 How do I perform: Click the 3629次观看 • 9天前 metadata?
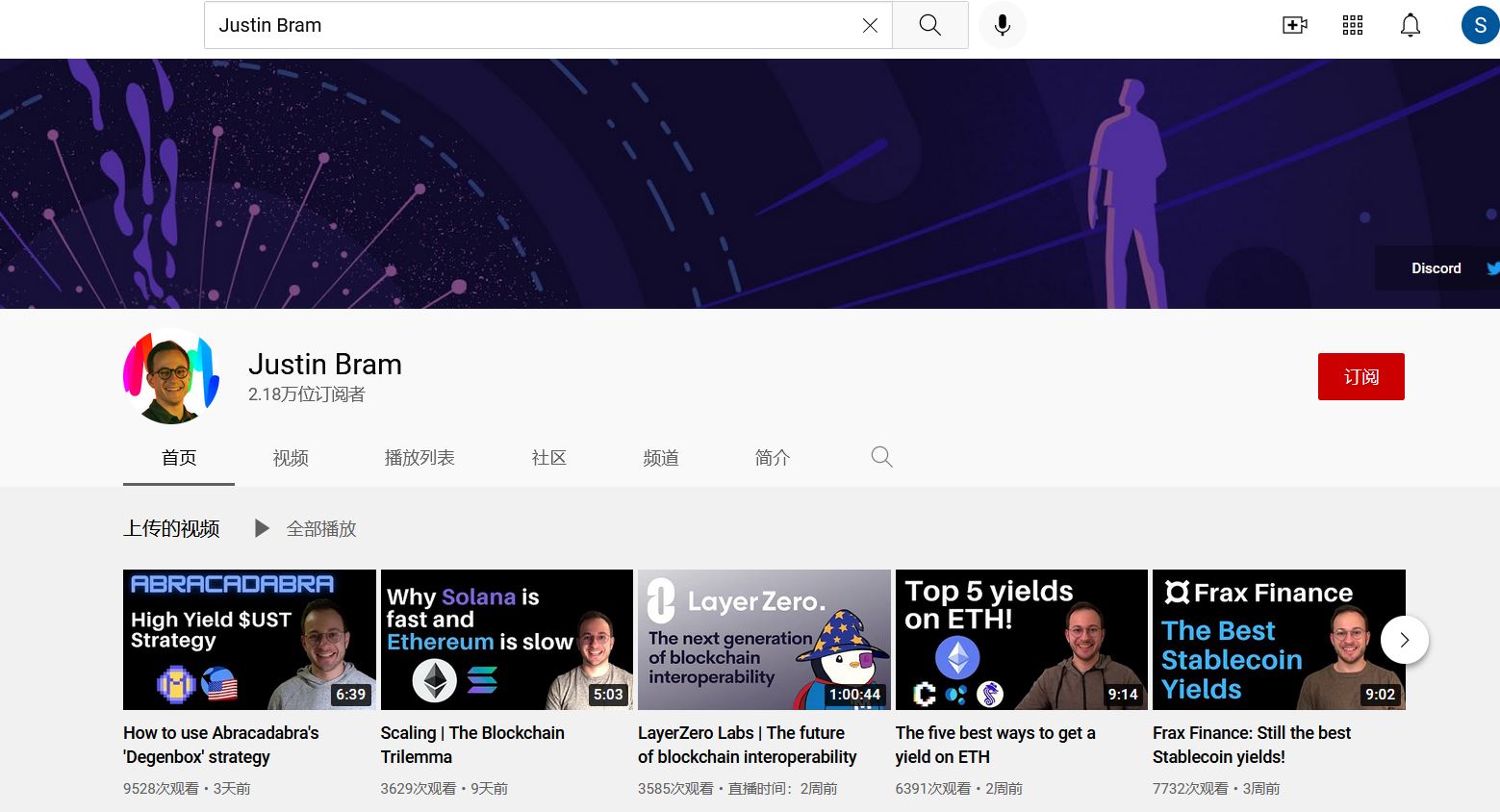pos(445,788)
